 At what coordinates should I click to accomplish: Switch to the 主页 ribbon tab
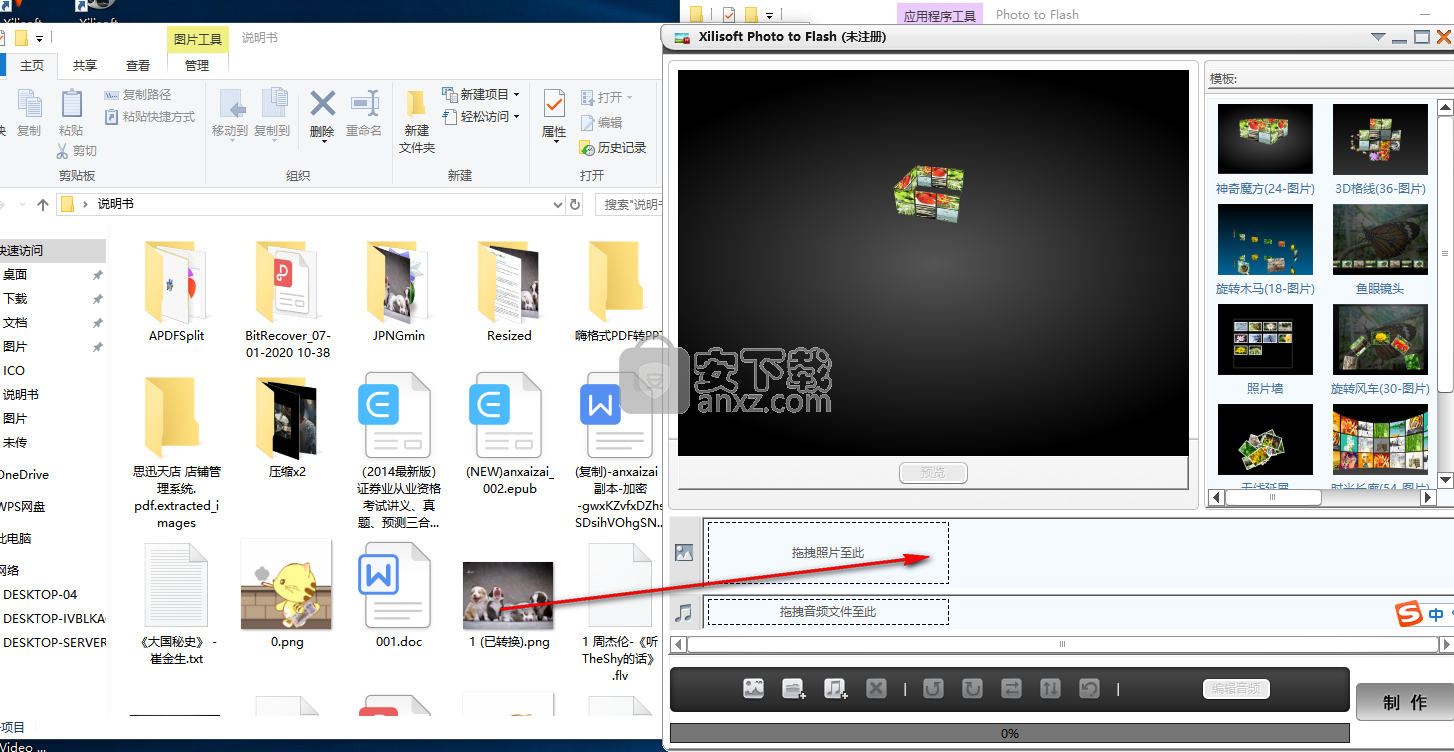[x=32, y=65]
